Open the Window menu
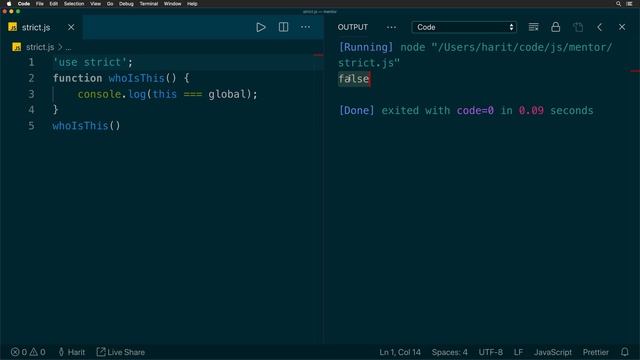This screenshot has height=360, width=640. pyautogui.click(x=172, y=4)
